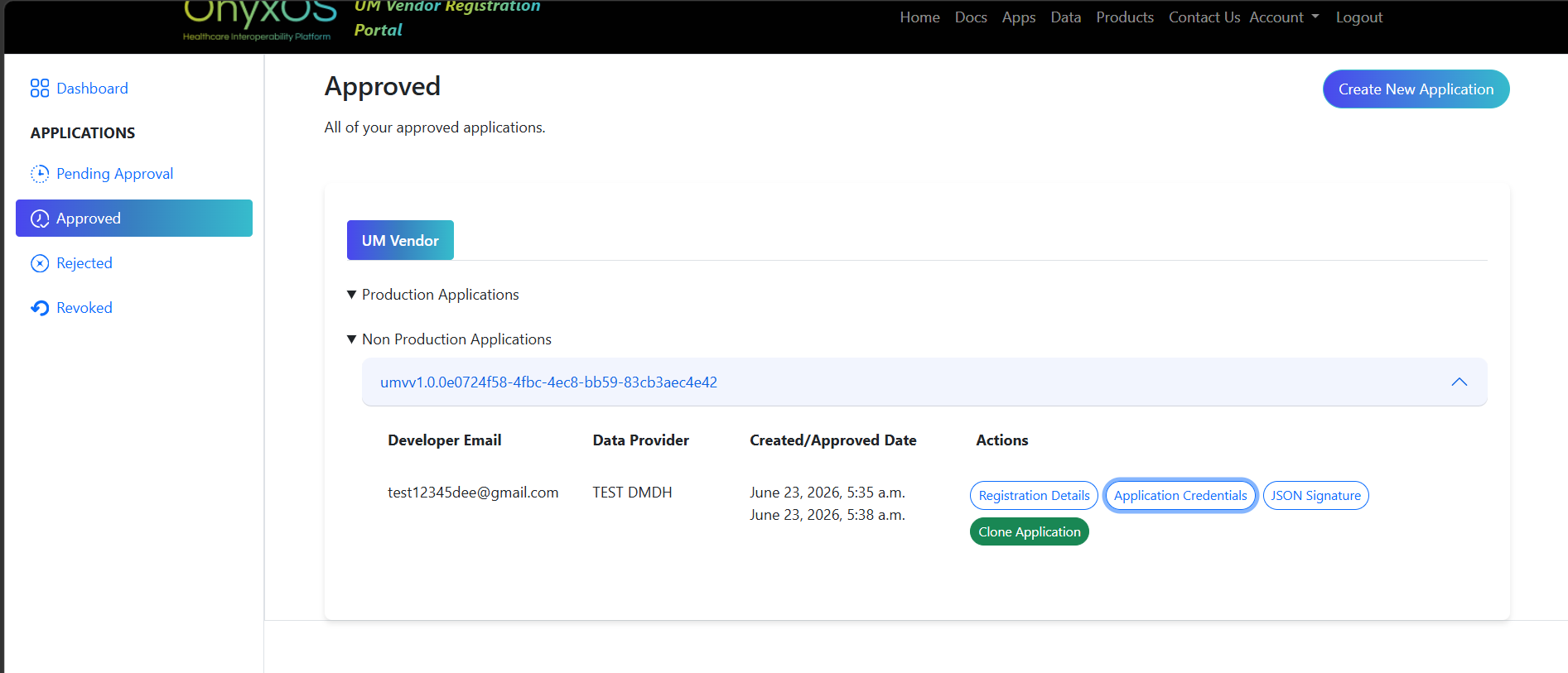Click Logout in the navigation bar
Viewport: 1568px width, 673px height.
1359,17
